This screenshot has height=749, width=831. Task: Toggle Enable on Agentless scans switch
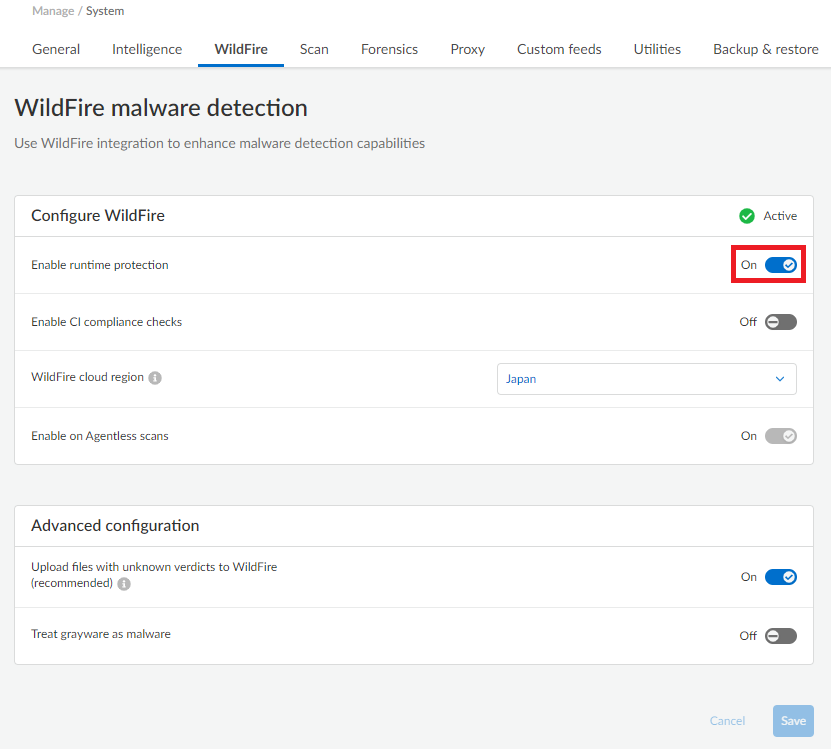coord(781,436)
